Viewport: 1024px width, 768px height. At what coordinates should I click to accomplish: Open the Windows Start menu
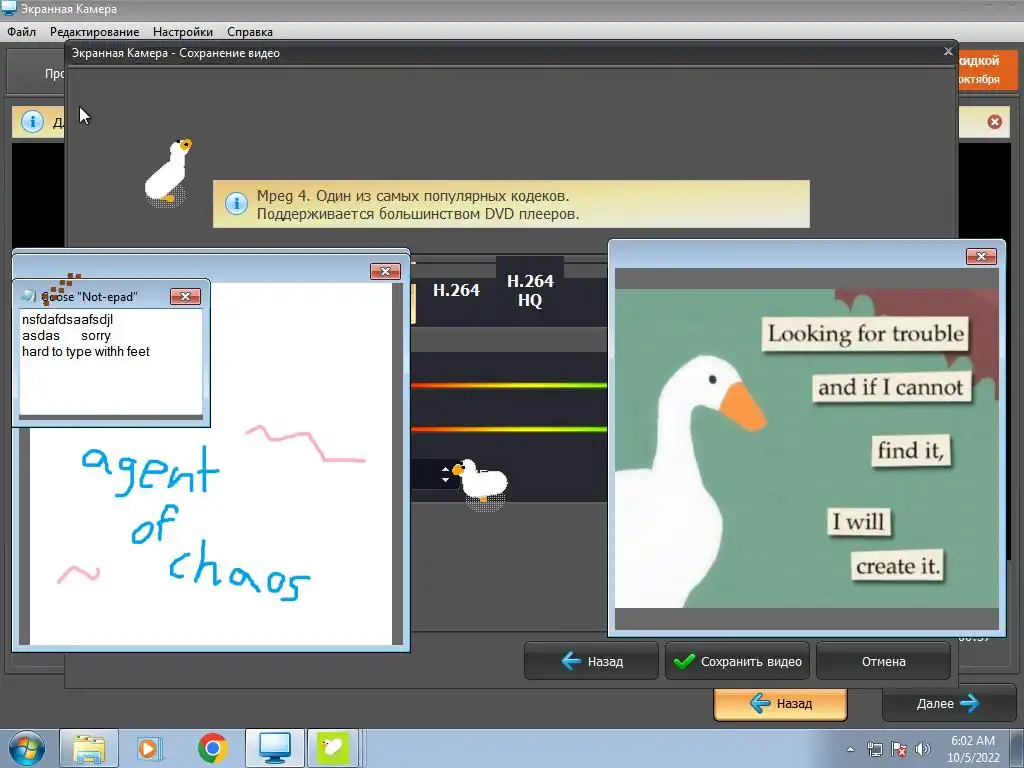(26, 748)
